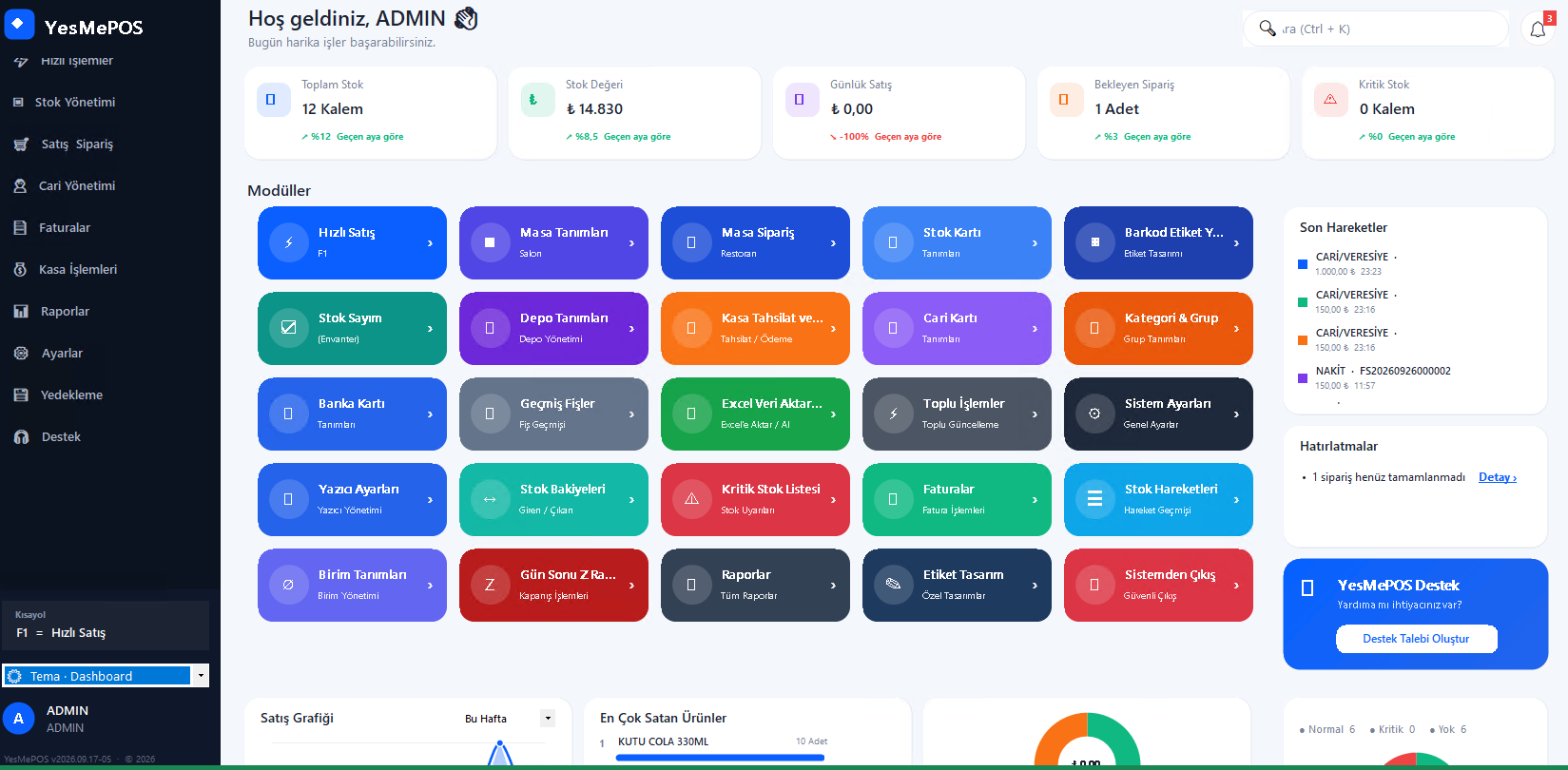This screenshot has width=1568, height=770.
Task: Click the Stok Sayım checkmark icon
Action: [x=288, y=329]
